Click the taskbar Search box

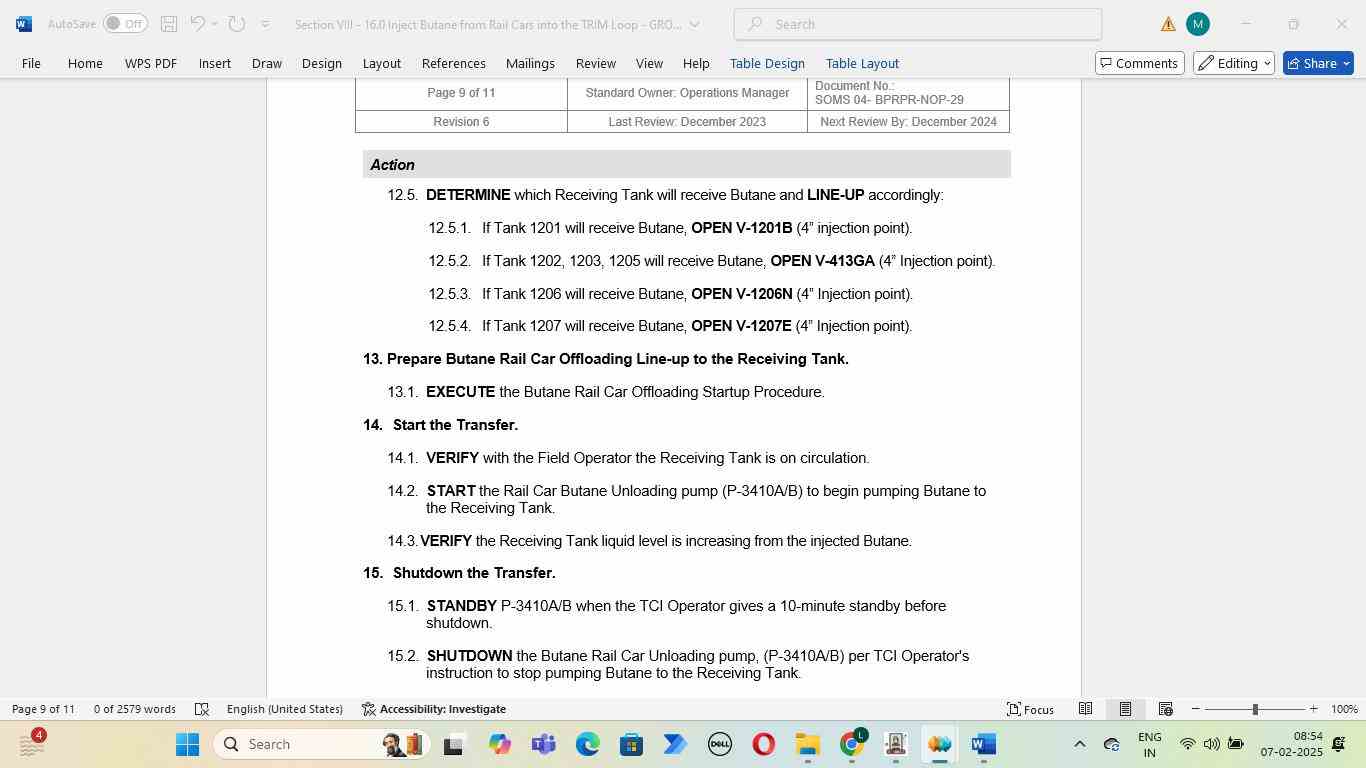coord(321,744)
